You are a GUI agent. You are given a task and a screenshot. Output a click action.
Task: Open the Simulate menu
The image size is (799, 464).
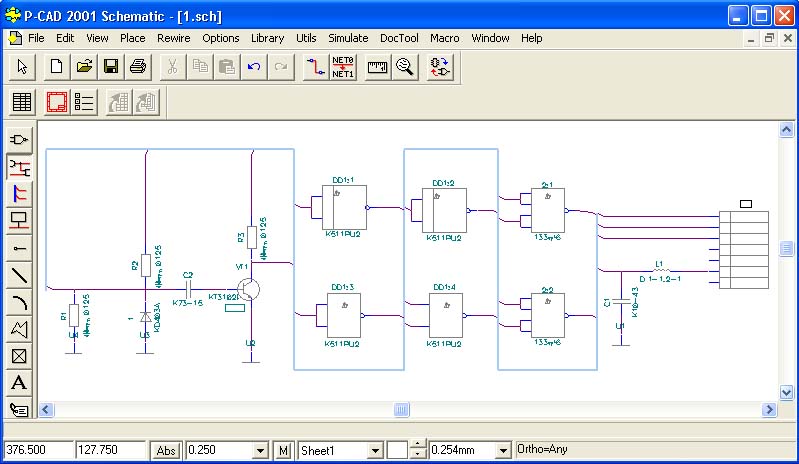348,38
